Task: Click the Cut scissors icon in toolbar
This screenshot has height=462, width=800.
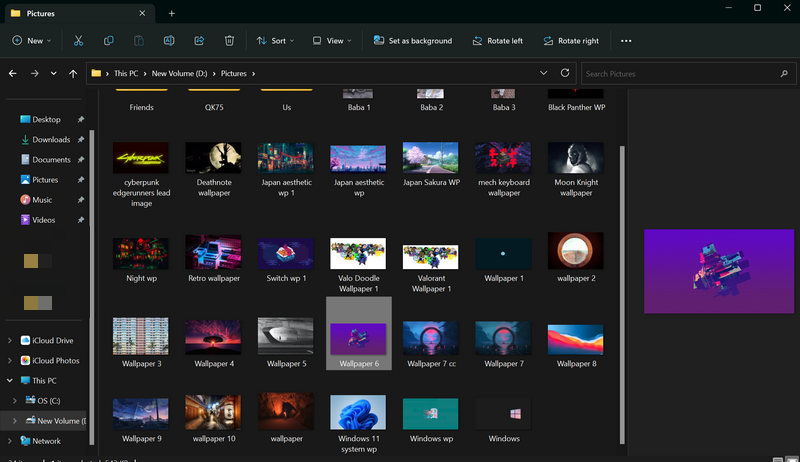Action: pyautogui.click(x=78, y=41)
